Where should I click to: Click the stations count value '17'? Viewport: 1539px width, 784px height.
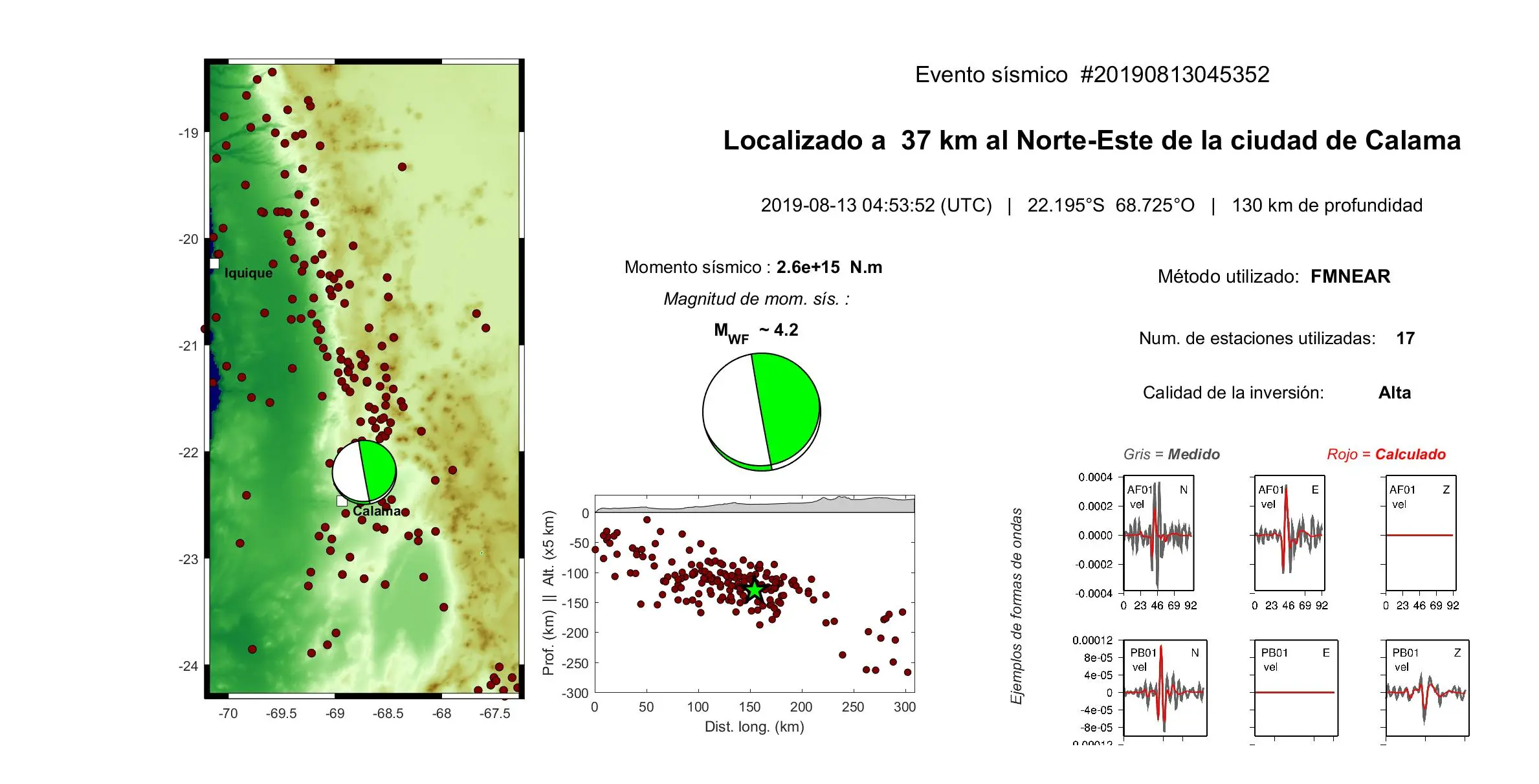click(1405, 338)
